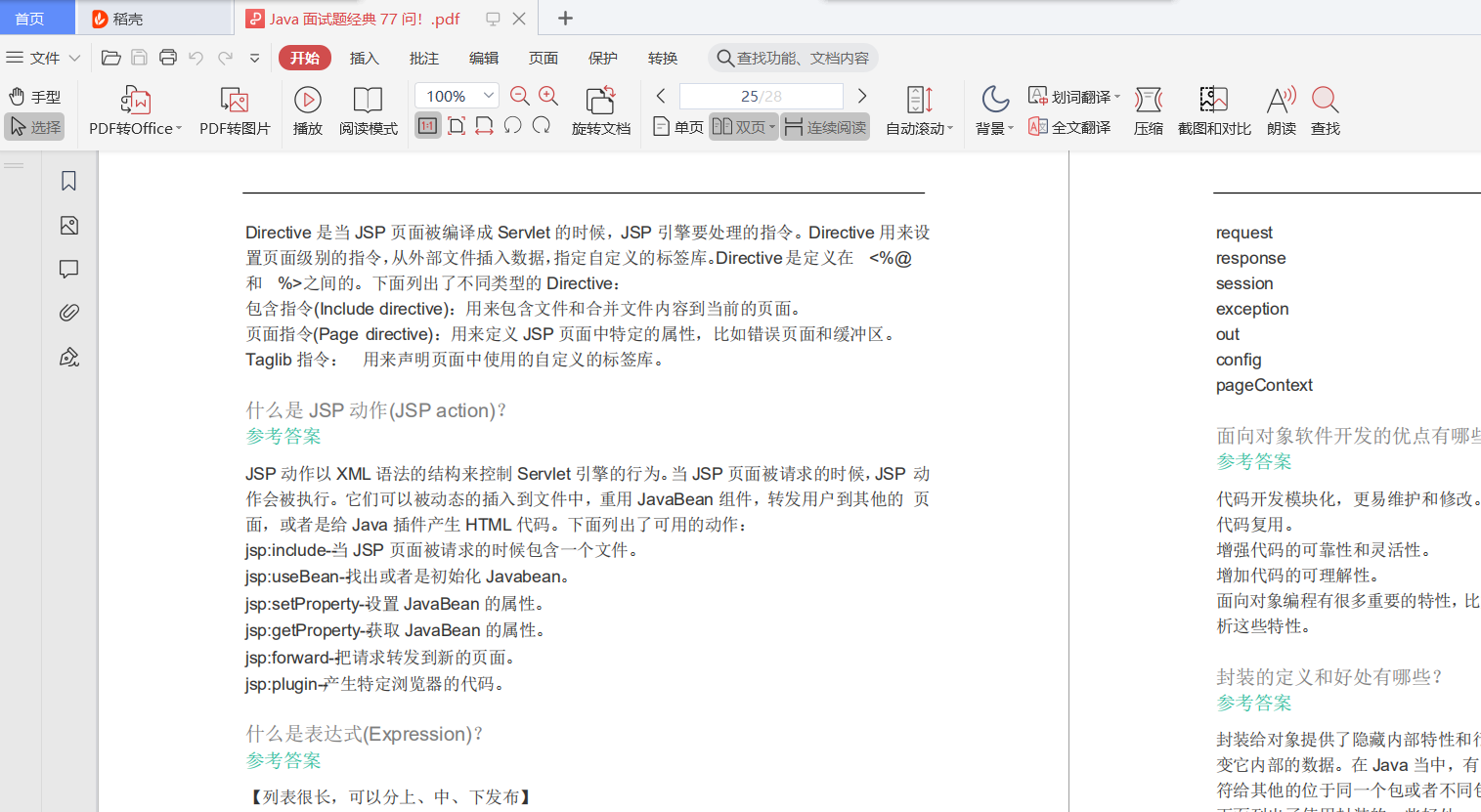This screenshot has height=812, width=1481.
Task: Click the redo arrow
Action: click(226, 58)
